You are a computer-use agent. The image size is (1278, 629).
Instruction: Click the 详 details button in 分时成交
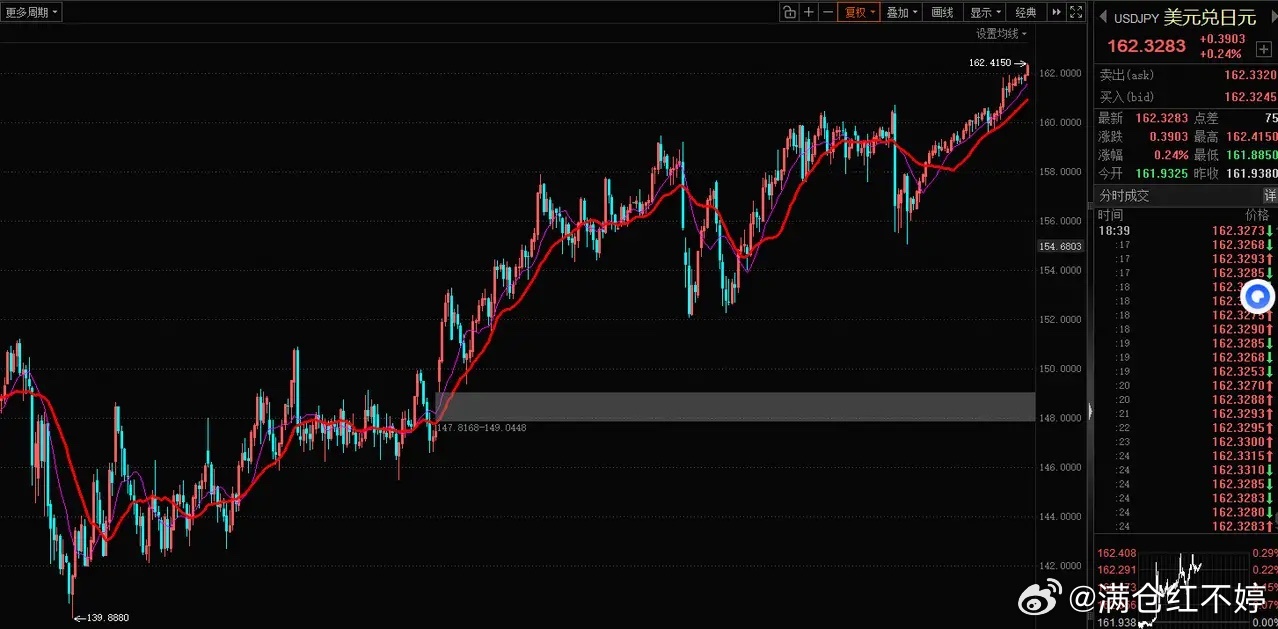coord(1270,195)
